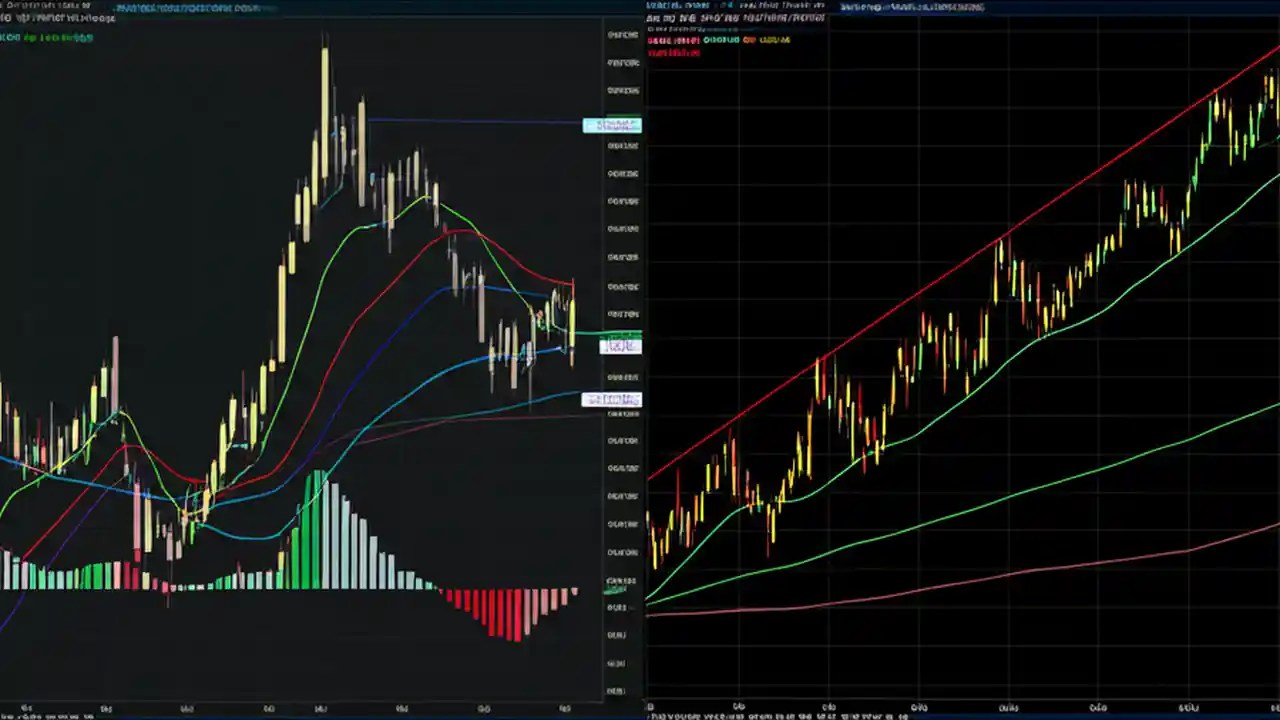Click the cyan highlighted price label near the top
The height and width of the screenshot is (720, 1280).
(612, 125)
